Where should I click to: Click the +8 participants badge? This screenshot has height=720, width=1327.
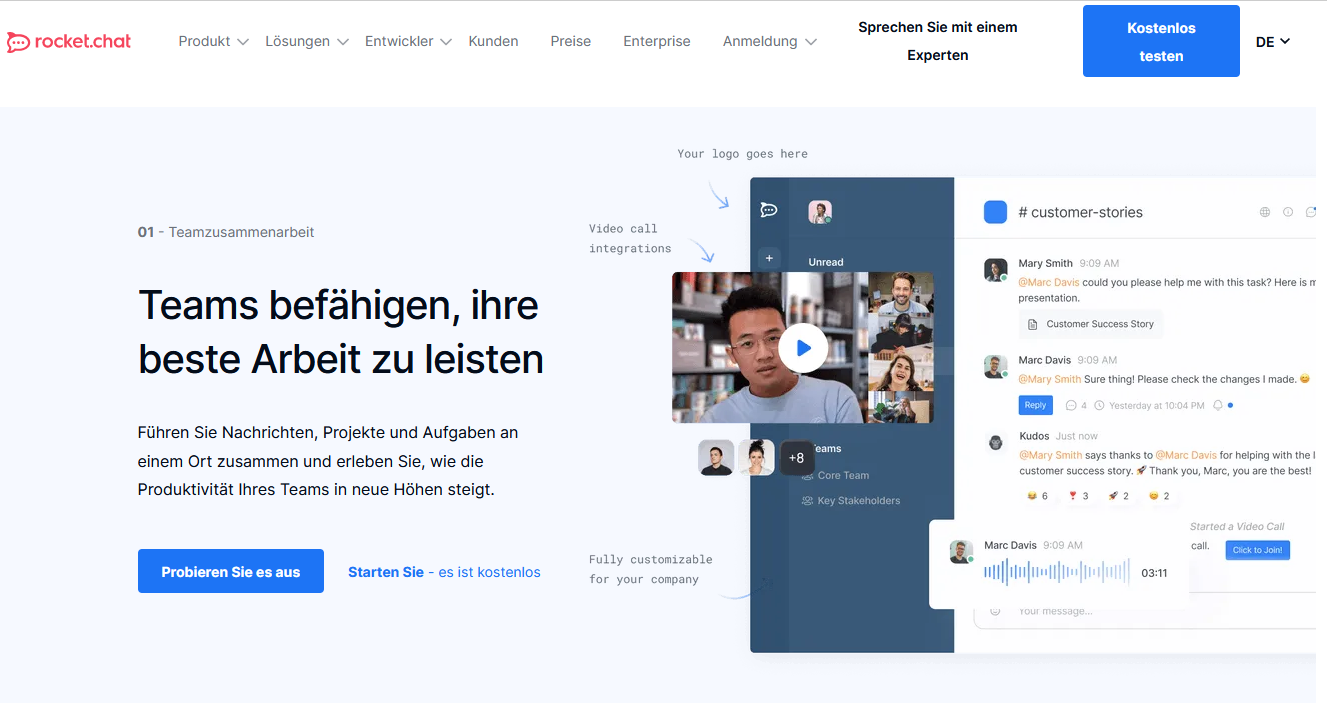pos(797,458)
